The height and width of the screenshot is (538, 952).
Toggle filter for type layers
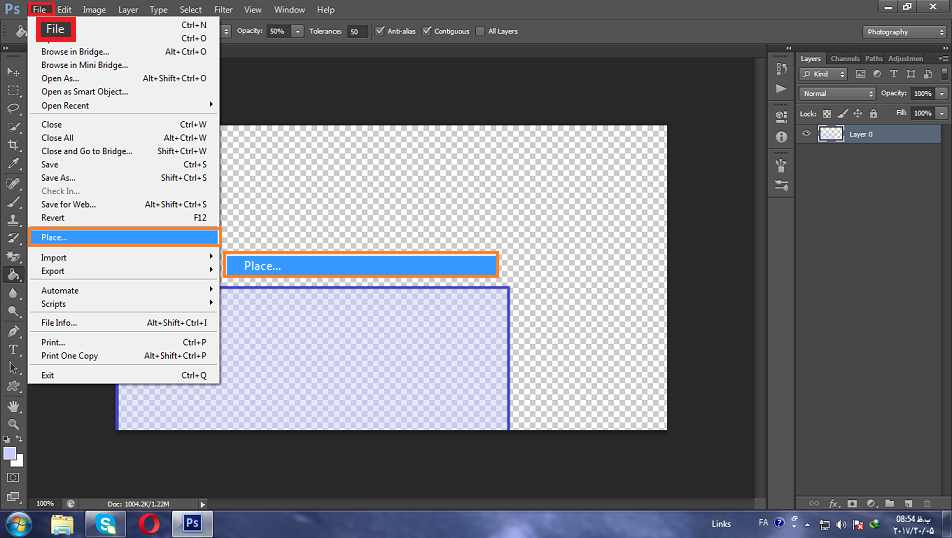tap(894, 74)
